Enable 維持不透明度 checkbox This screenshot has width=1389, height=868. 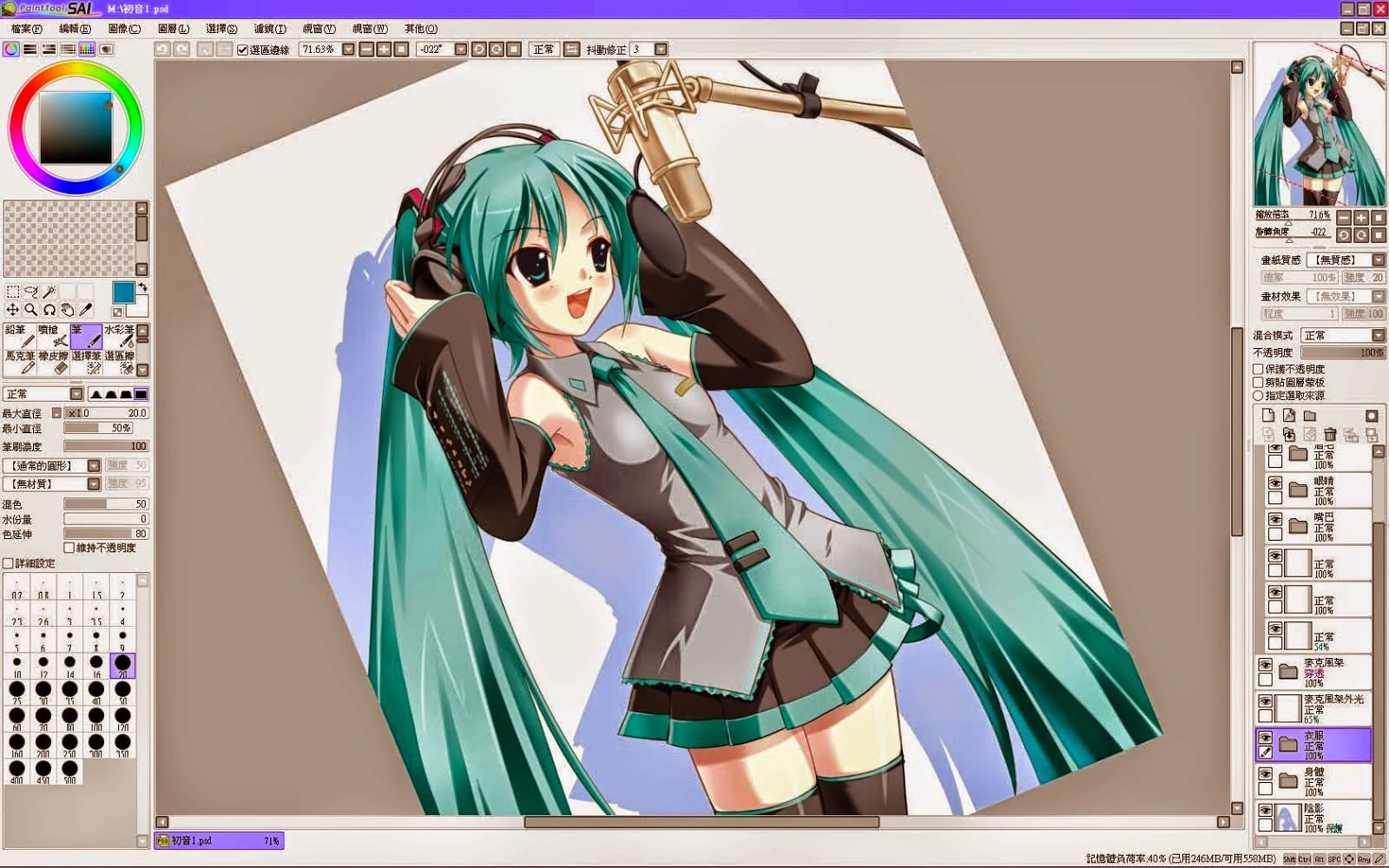(x=69, y=548)
